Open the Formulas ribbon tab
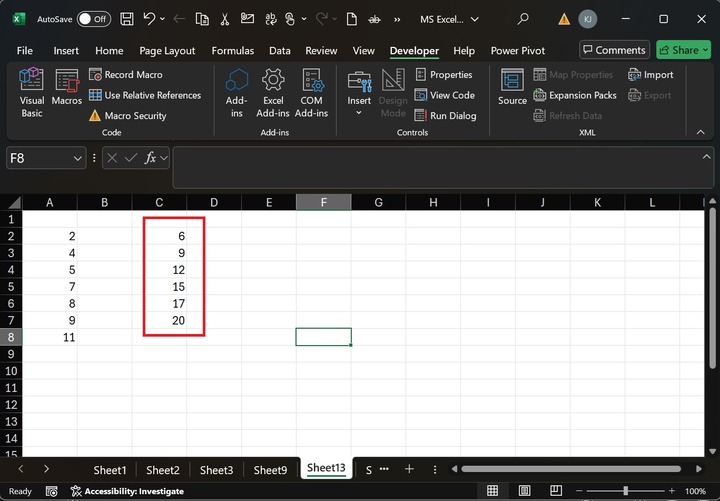Screen dimensions: 720x501 tap(232, 51)
